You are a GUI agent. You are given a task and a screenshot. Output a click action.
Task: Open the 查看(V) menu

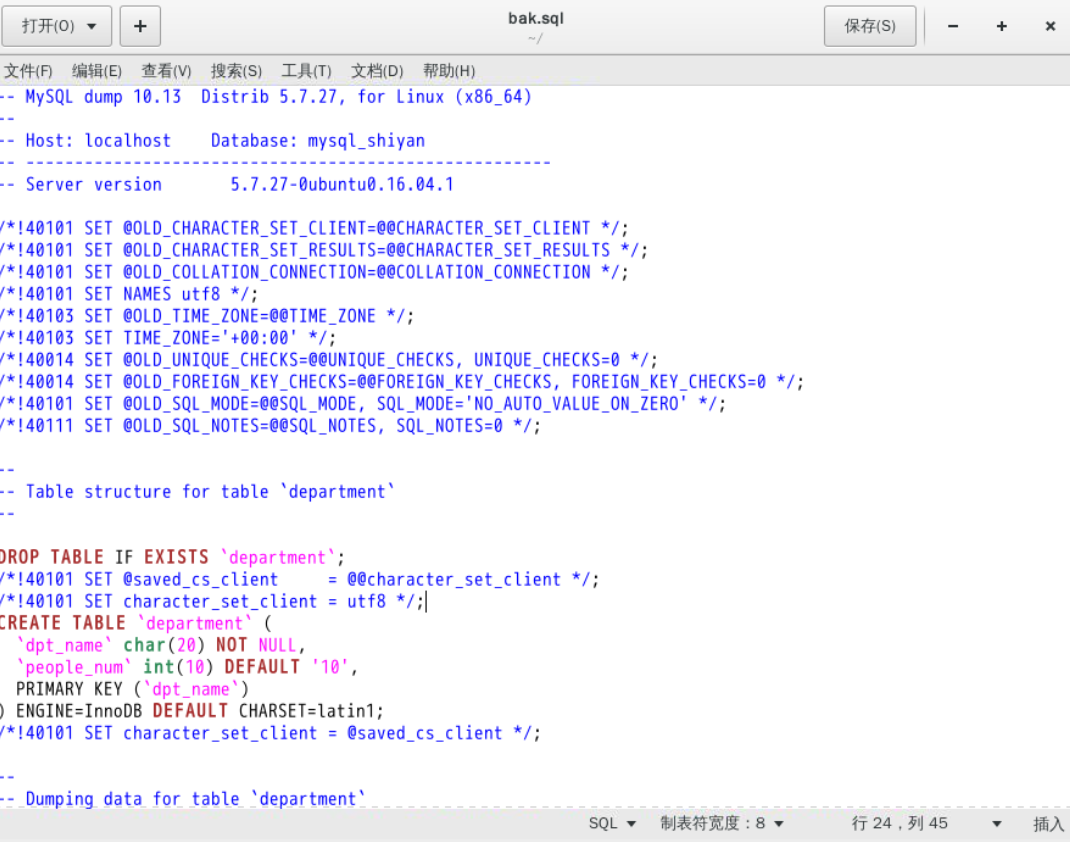click(167, 71)
